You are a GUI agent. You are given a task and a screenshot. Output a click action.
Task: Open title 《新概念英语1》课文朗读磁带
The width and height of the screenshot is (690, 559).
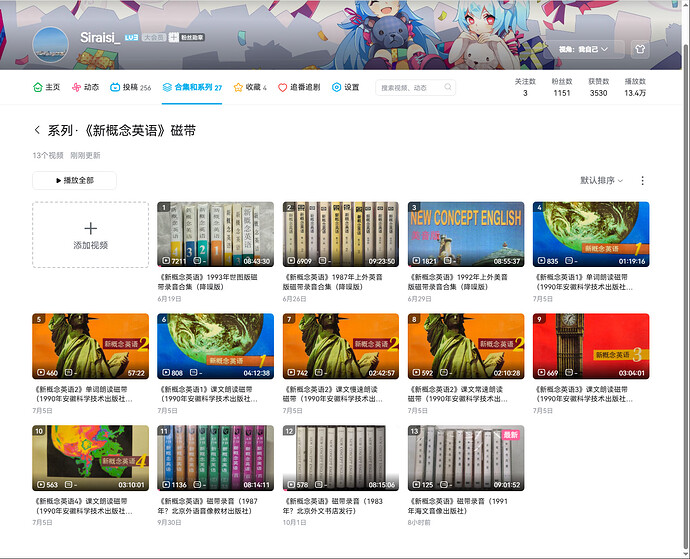point(208,394)
